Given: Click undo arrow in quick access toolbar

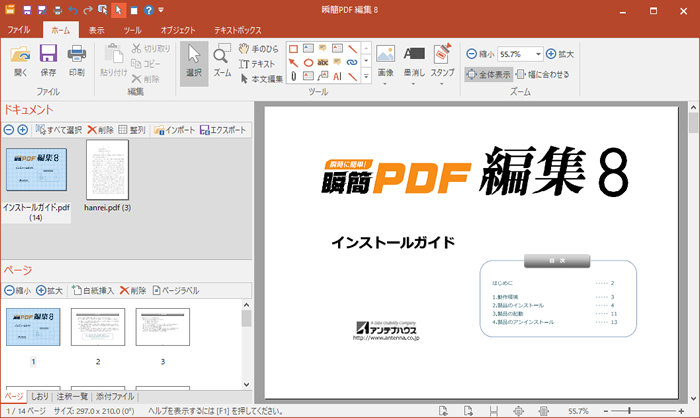Looking at the screenshot, I should (x=73, y=10).
